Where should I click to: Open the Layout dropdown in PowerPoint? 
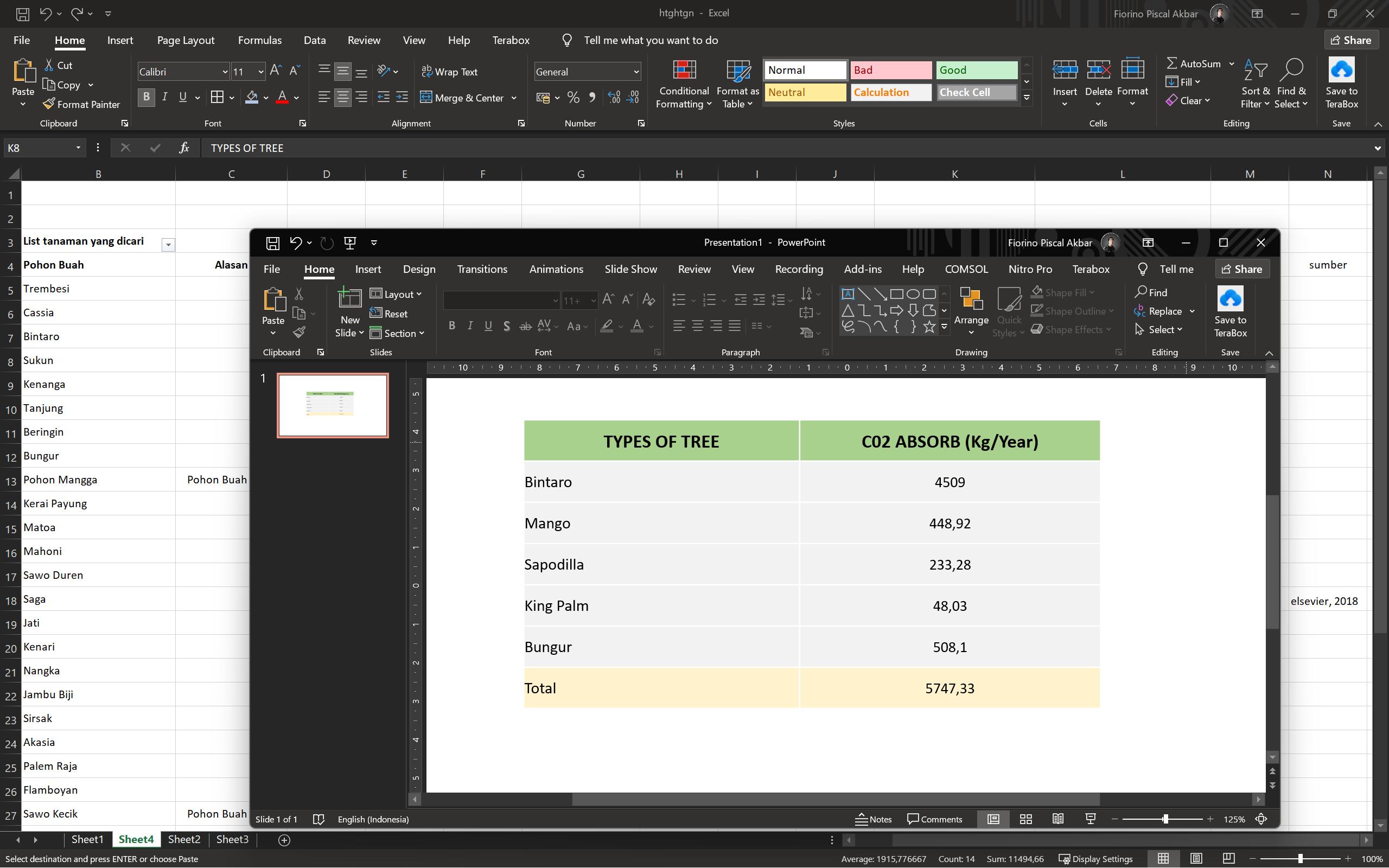396,294
